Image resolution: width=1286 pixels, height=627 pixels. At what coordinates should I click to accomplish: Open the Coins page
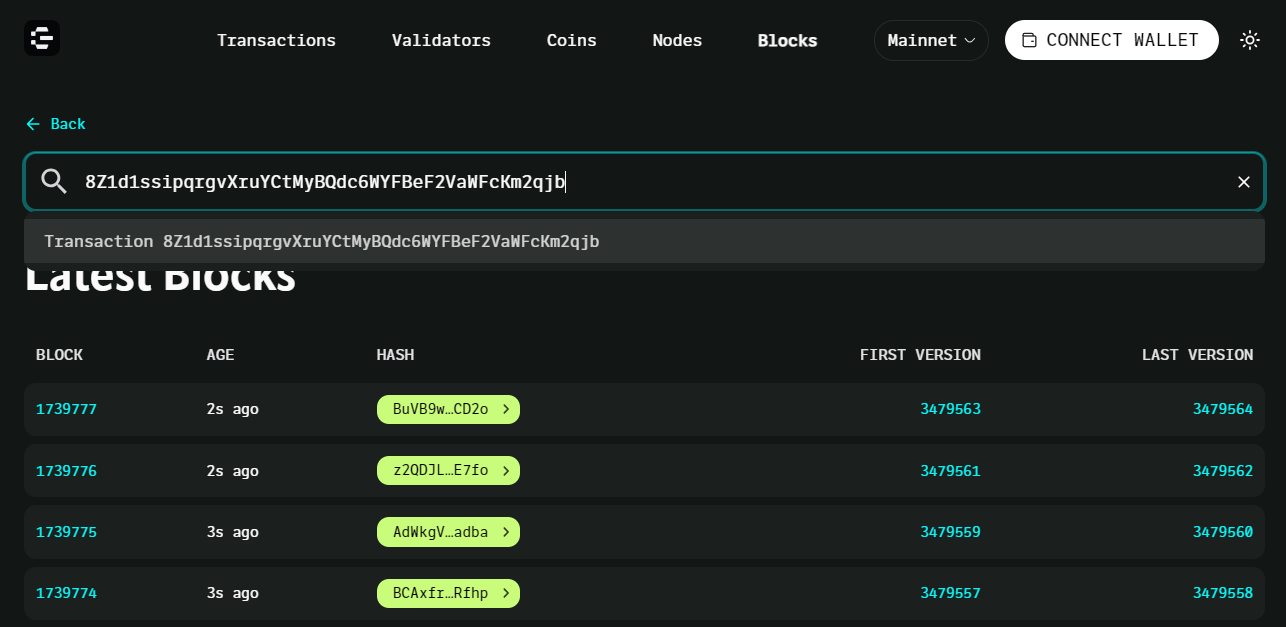(x=572, y=41)
